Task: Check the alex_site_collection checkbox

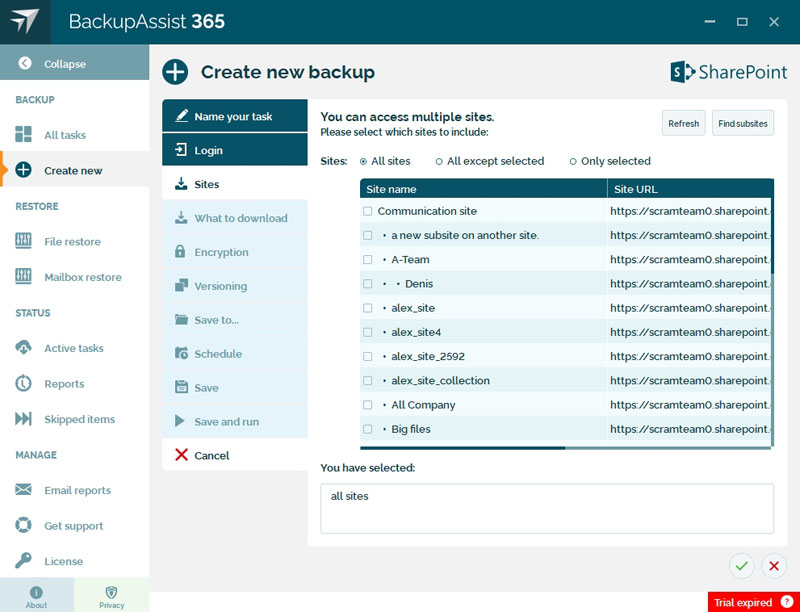Action: click(x=367, y=380)
